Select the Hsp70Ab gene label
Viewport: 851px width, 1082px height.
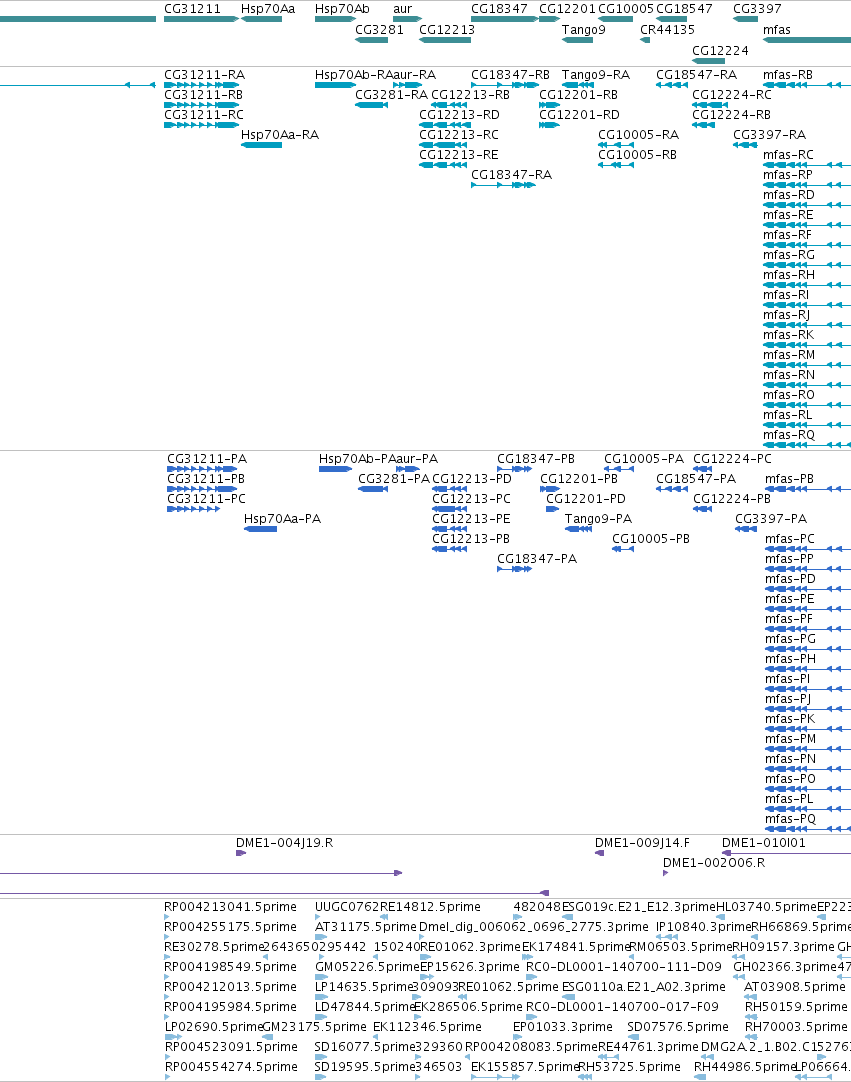coord(342,9)
